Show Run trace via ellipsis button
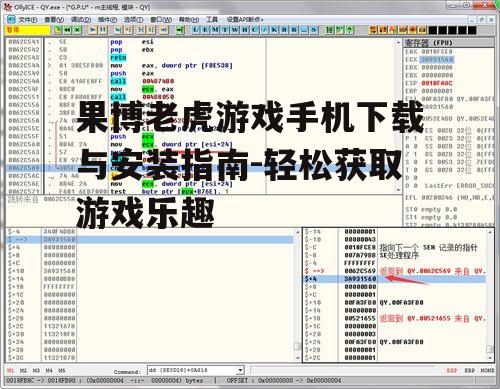The width and height of the screenshot is (500, 389). click(304, 30)
